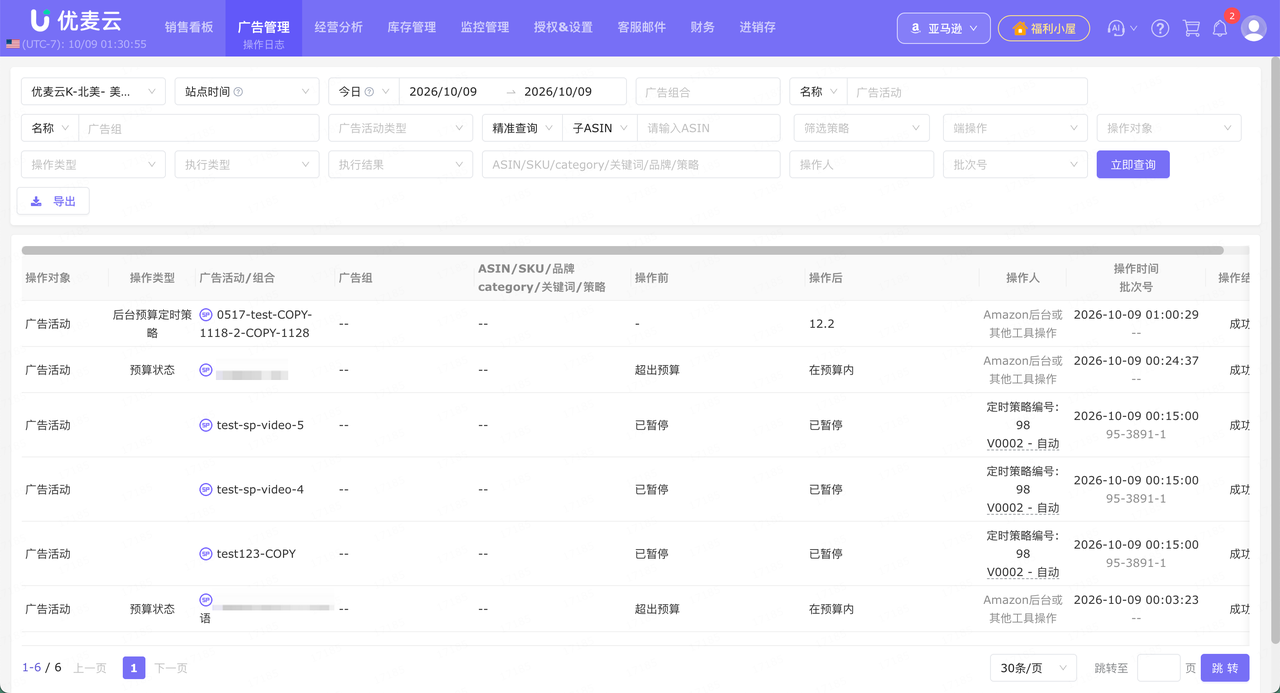Expand the 筛选策略 dropdown

[861, 128]
